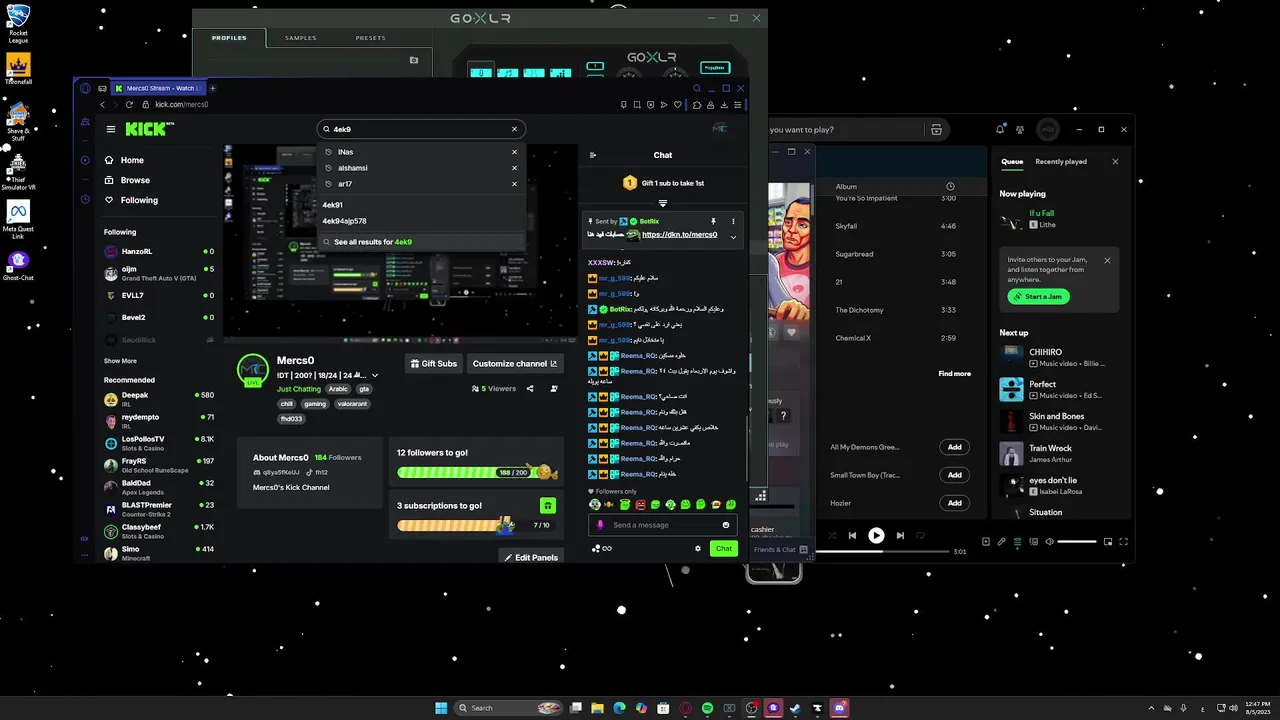Remove 'INas' from search history
1280x720 pixels.
pyautogui.click(x=514, y=152)
